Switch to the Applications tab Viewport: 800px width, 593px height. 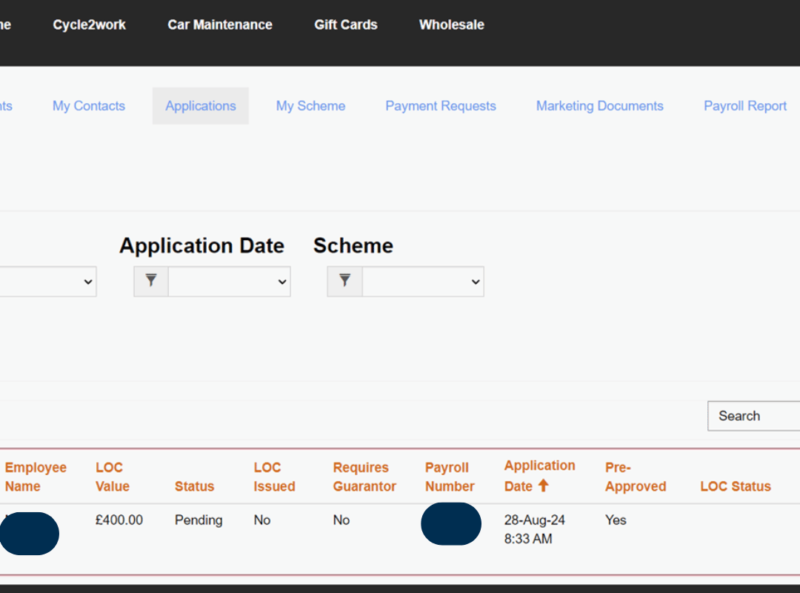[200, 106]
